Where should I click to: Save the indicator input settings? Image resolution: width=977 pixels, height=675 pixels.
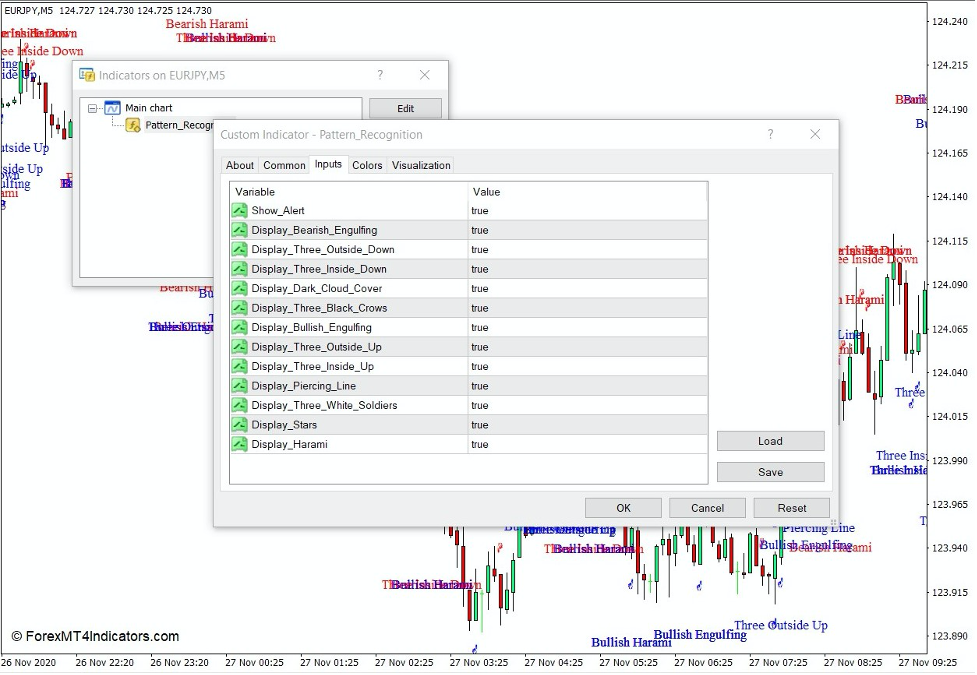coord(770,471)
